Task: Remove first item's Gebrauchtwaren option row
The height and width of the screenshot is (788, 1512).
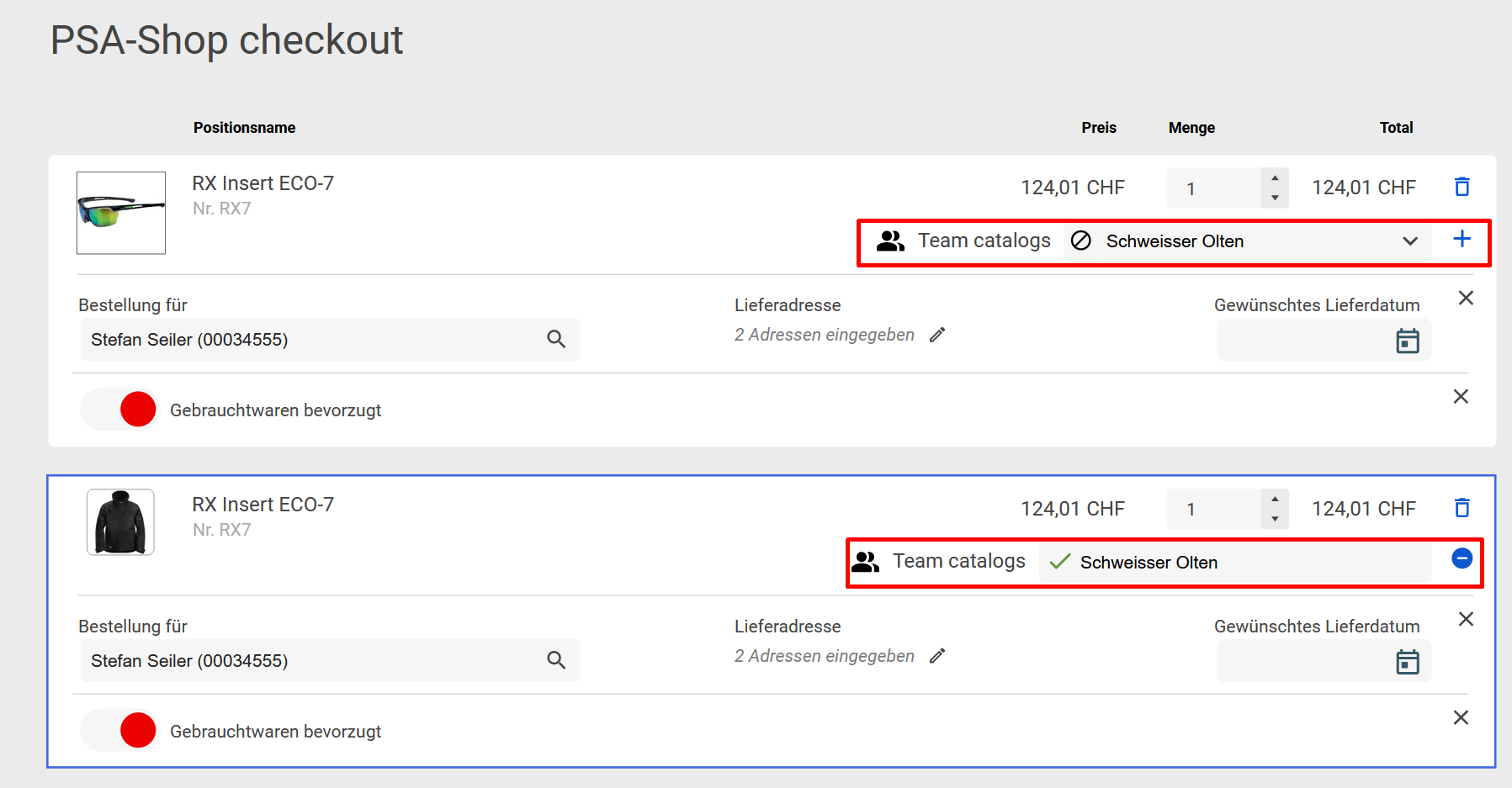Action: click(x=1461, y=397)
